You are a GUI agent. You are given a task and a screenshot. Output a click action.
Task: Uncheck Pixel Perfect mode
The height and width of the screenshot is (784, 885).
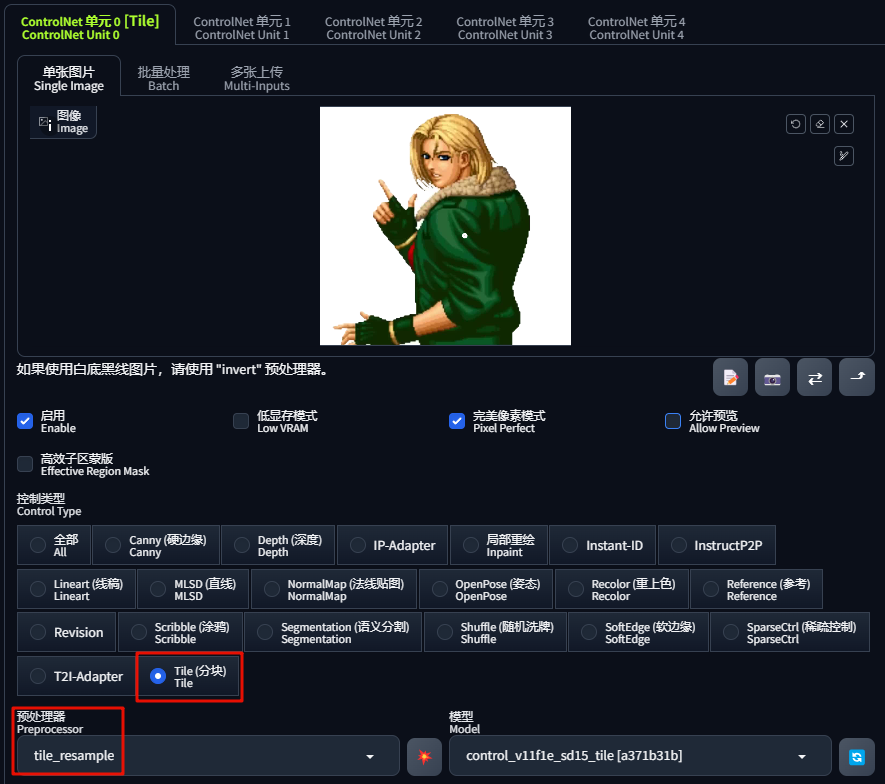point(457,421)
